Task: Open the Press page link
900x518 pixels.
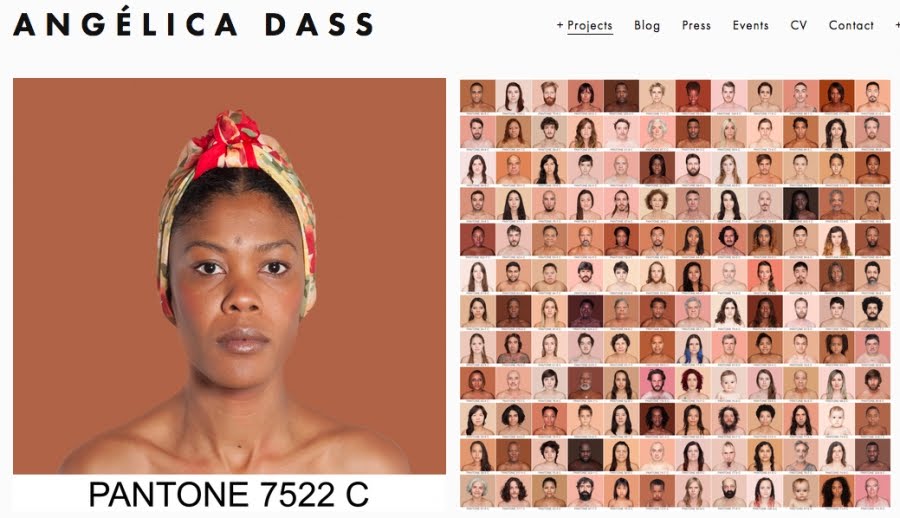Action: 696,25
